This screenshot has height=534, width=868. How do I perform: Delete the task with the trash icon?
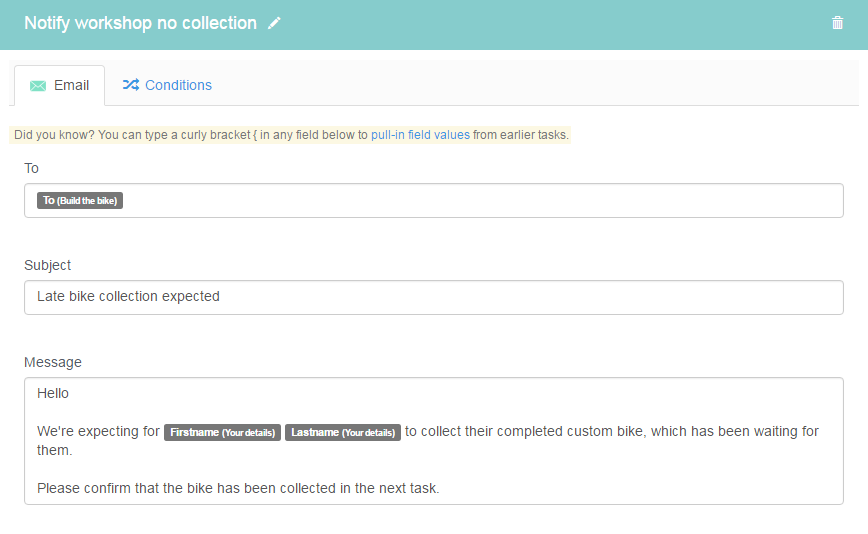click(x=837, y=23)
